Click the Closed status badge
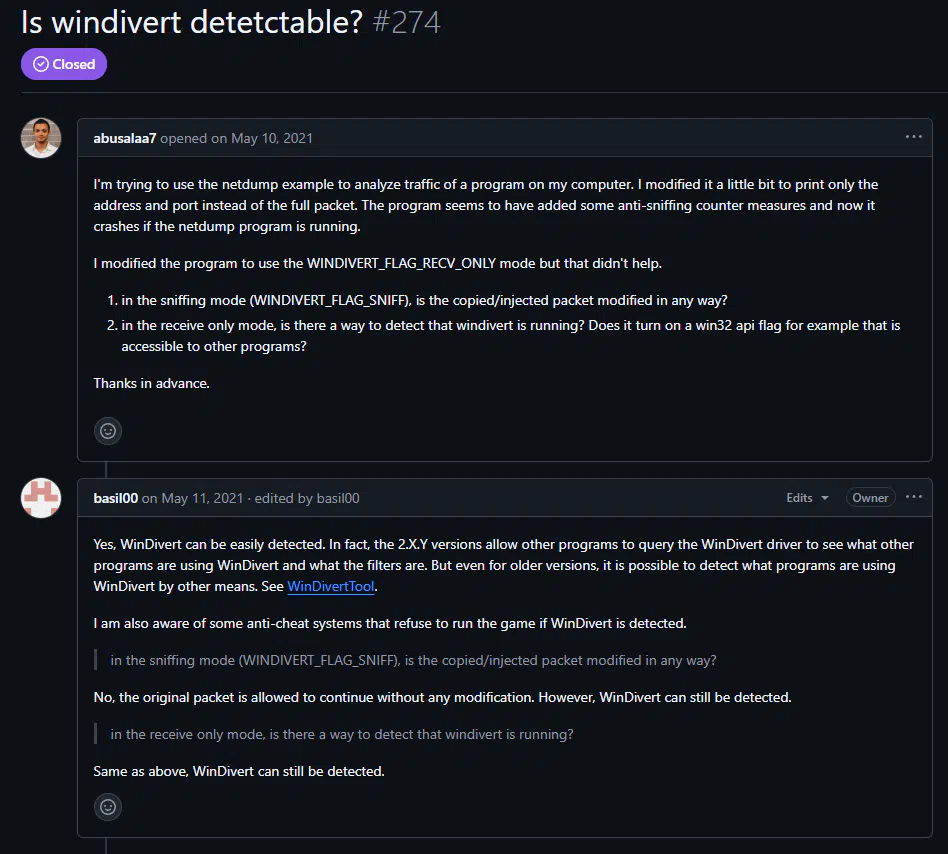Viewport: 948px width, 854px height. (64, 64)
